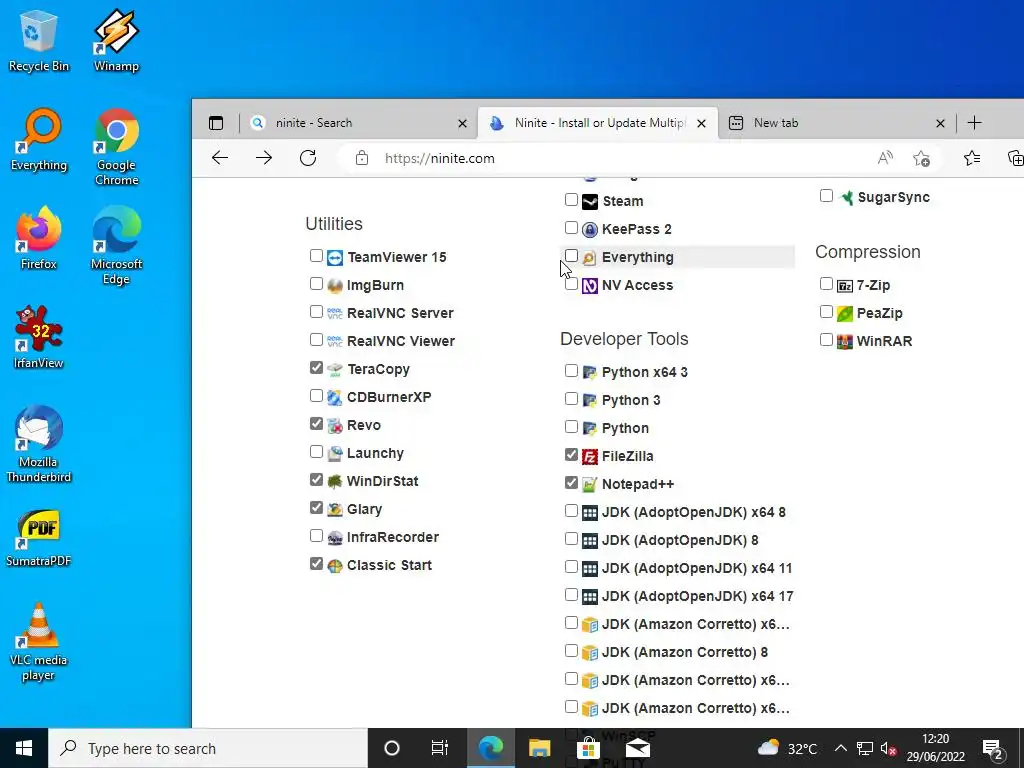Check the 7-Zip checkbox

coord(826,284)
